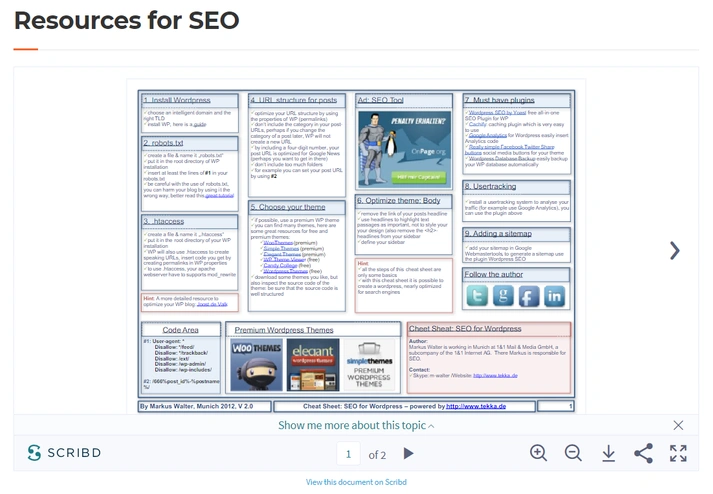This screenshot has height=494, width=713.
Task: Dismiss the topic bar with X
Action: (678, 425)
